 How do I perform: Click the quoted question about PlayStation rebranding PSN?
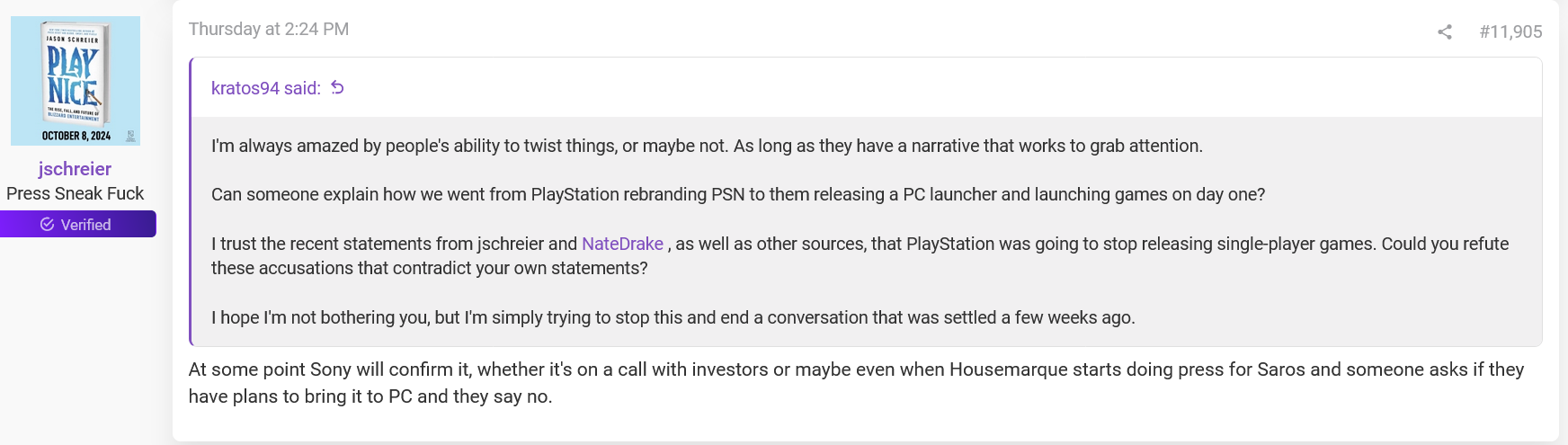[737, 195]
